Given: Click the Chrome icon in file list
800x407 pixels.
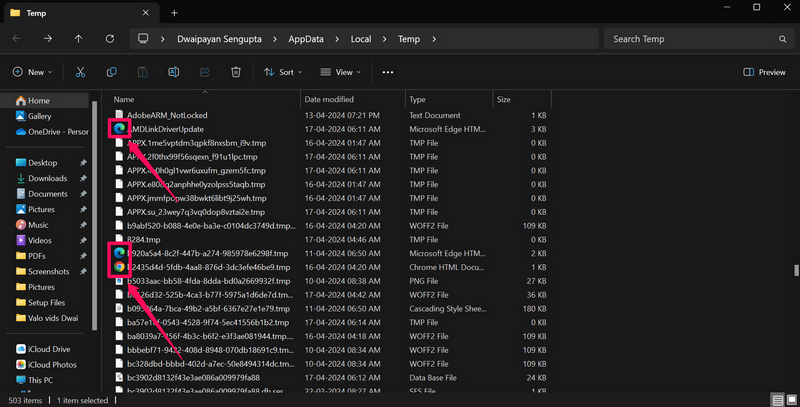Looking at the screenshot, I should [120, 267].
